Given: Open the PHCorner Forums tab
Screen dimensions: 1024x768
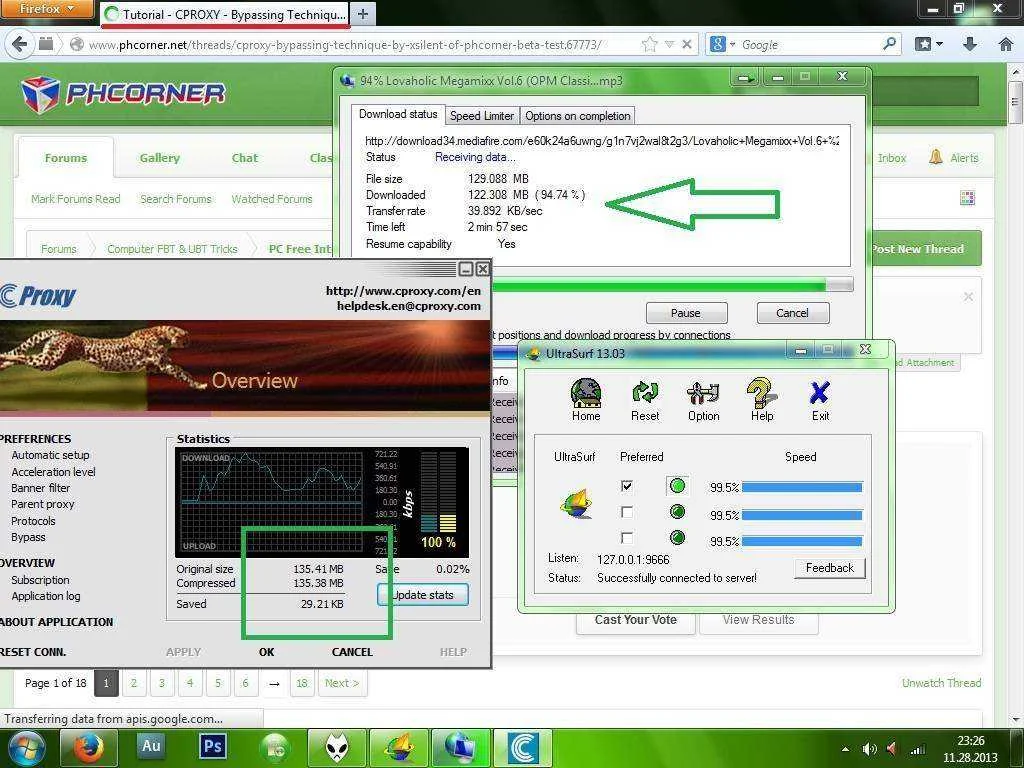Looking at the screenshot, I should click(65, 157).
